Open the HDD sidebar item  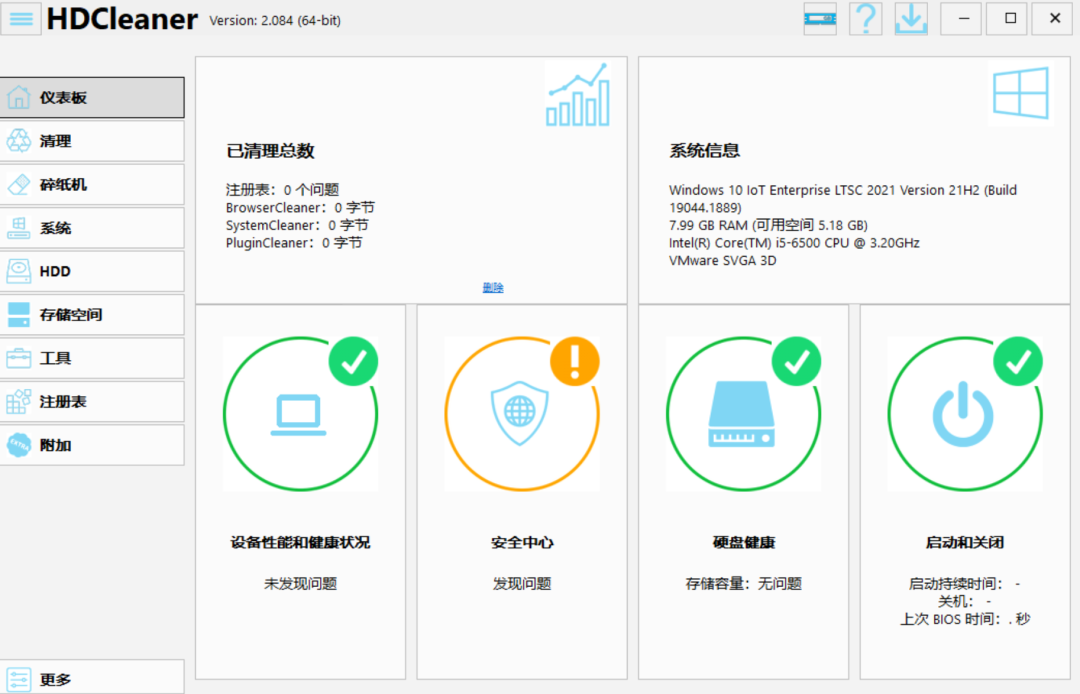[92, 271]
